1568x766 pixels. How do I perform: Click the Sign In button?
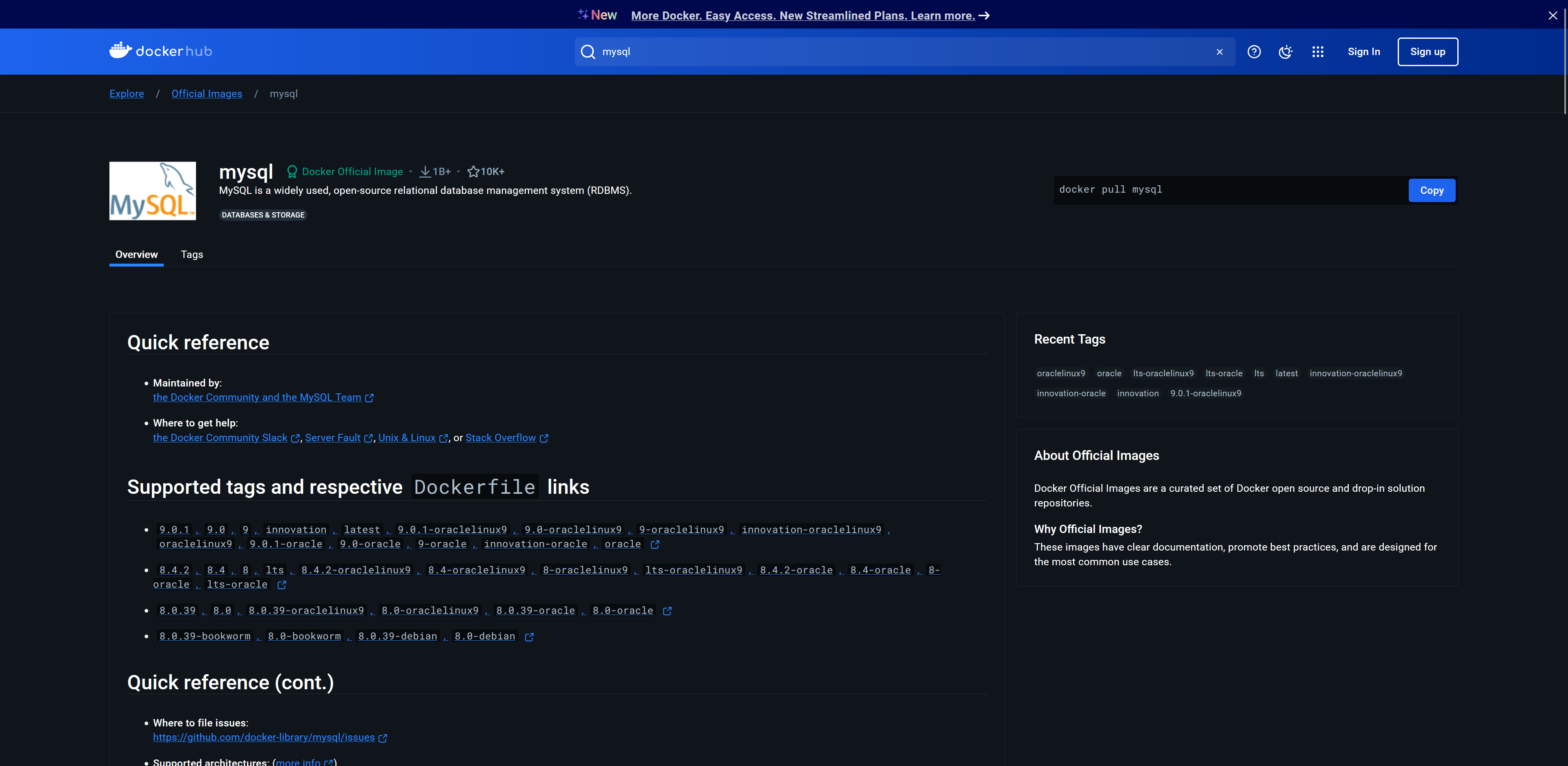point(1363,52)
